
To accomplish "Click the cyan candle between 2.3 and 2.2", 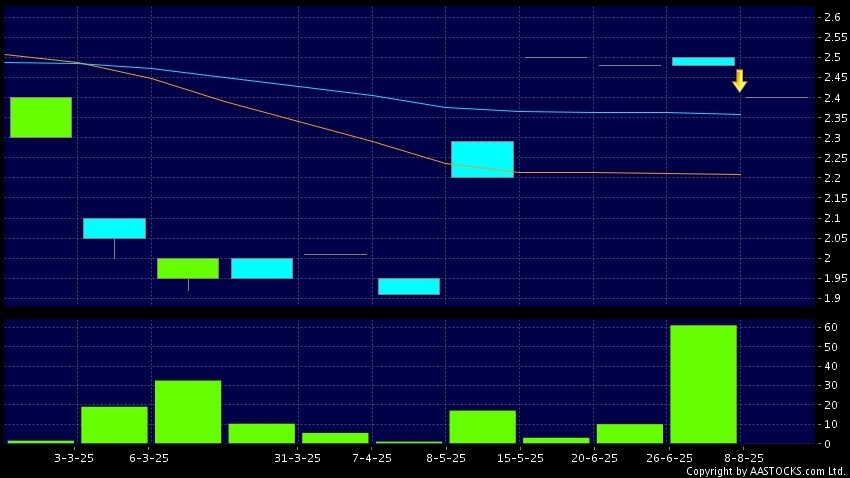I will tap(482, 159).
